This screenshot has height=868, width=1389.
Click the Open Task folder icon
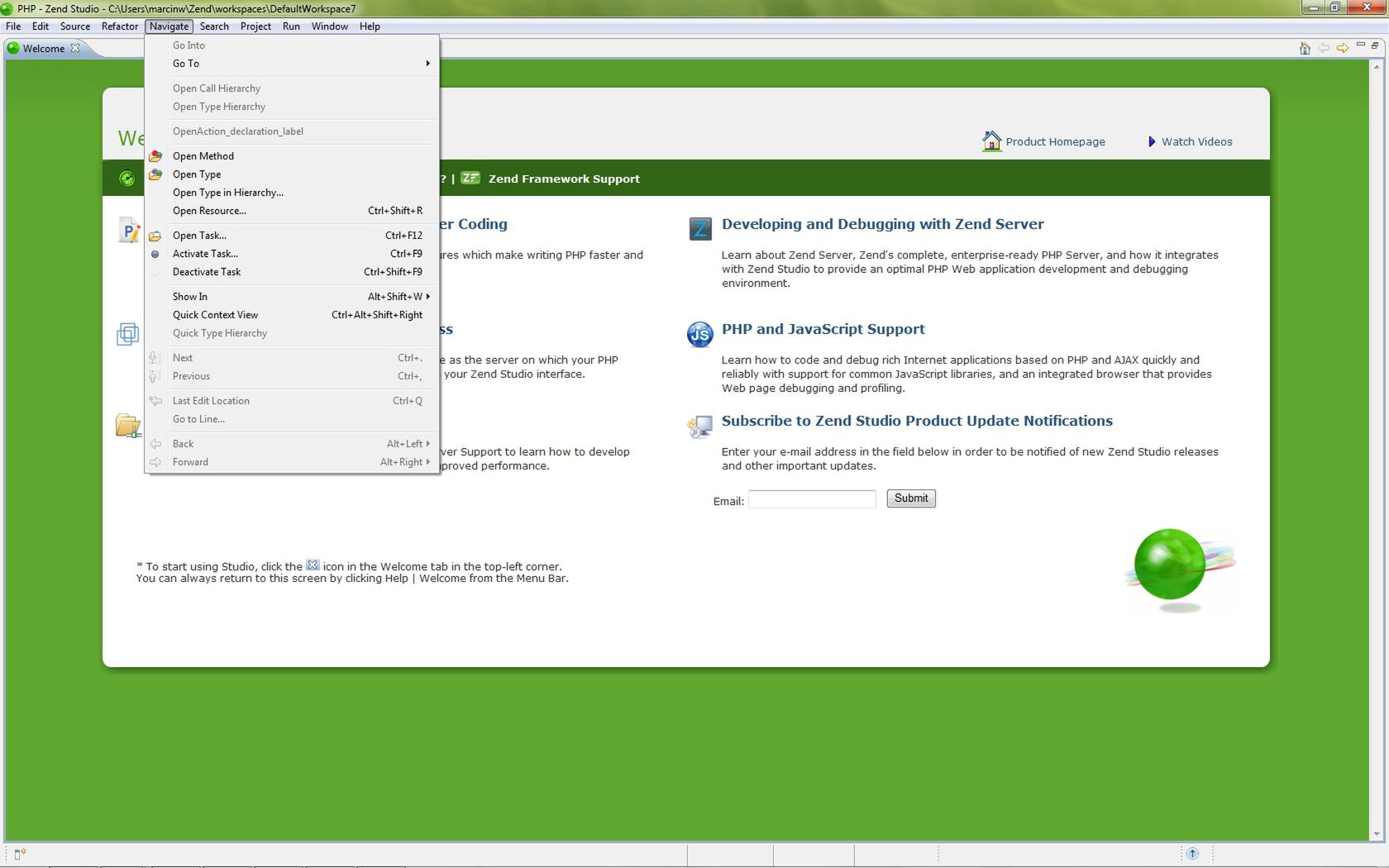[155, 236]
